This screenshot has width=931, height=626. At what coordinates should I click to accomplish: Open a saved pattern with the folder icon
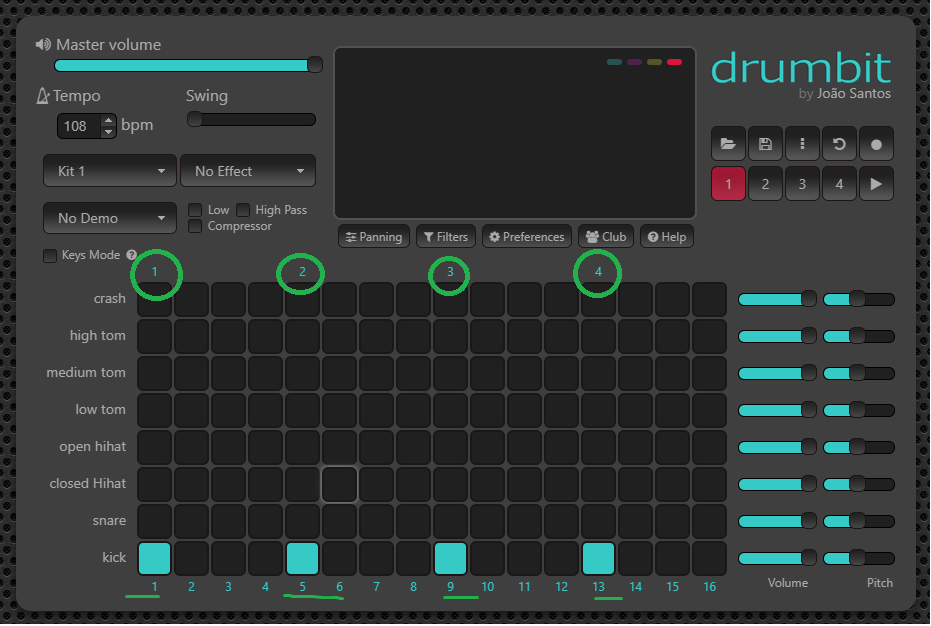coord(728,144)
